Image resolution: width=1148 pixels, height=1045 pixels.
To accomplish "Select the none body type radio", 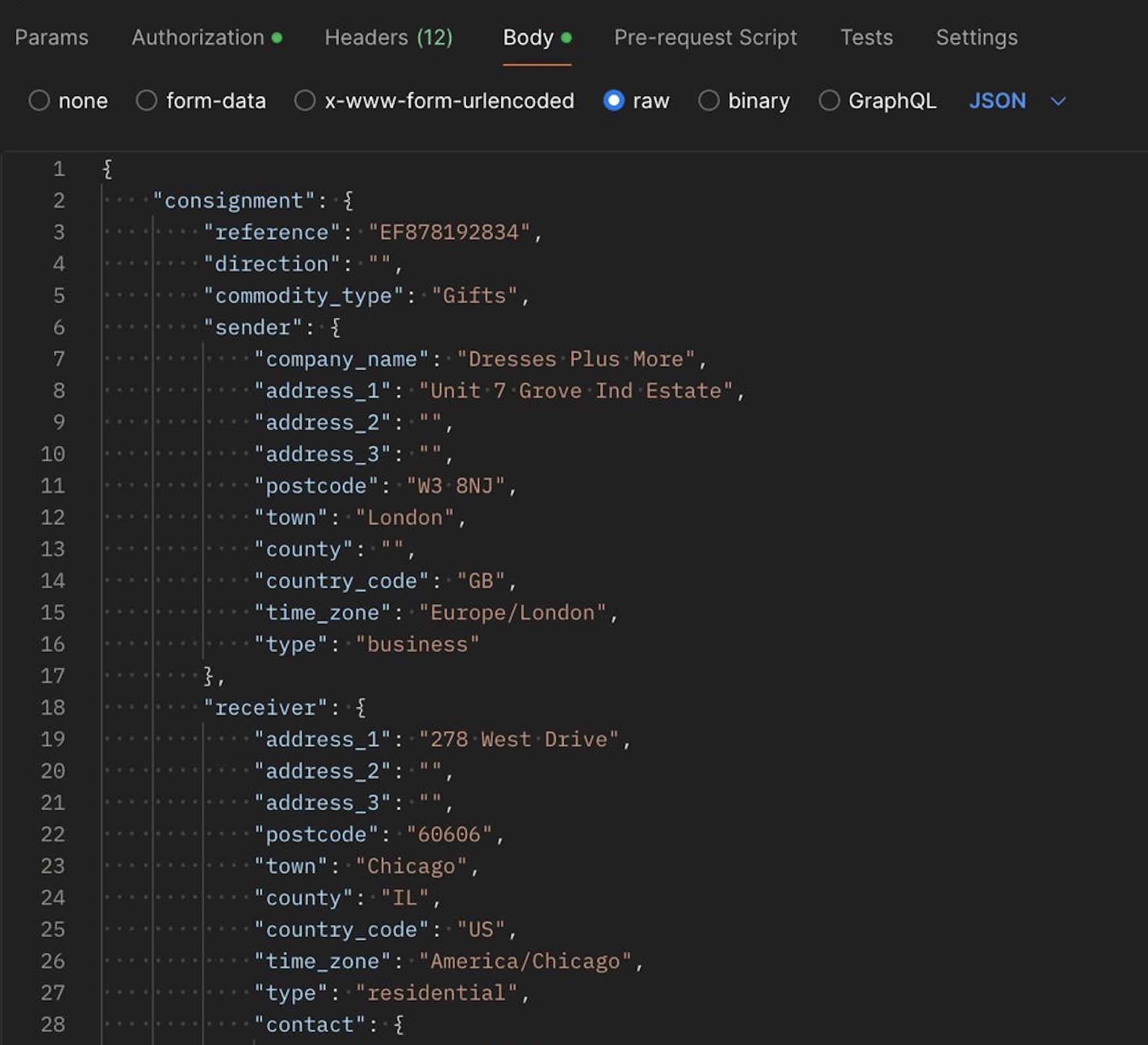I will coord(39,101).
